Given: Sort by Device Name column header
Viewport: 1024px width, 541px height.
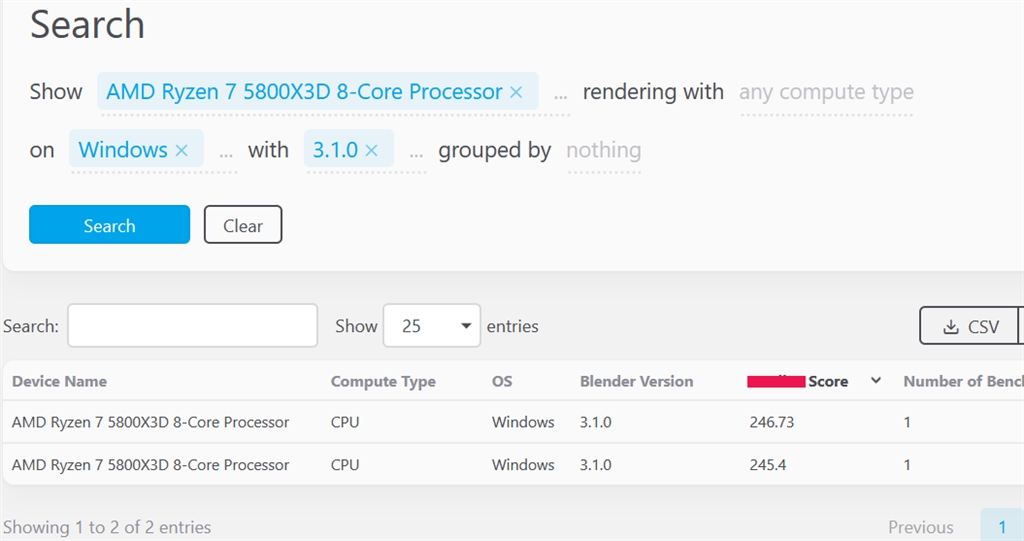Looking at the screenshot, I should pos(59,381).
